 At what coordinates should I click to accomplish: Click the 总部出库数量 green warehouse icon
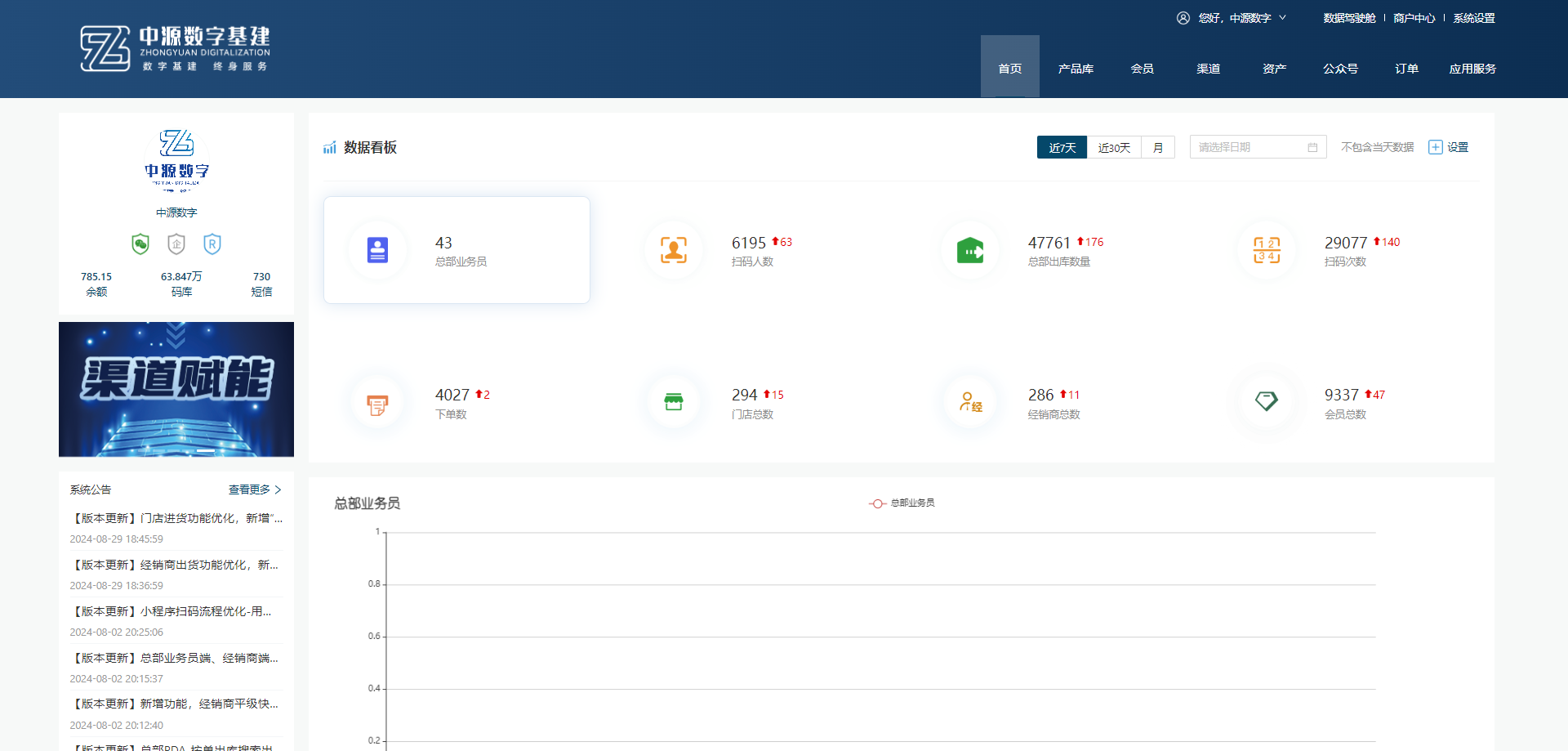(x=970, y=250)
